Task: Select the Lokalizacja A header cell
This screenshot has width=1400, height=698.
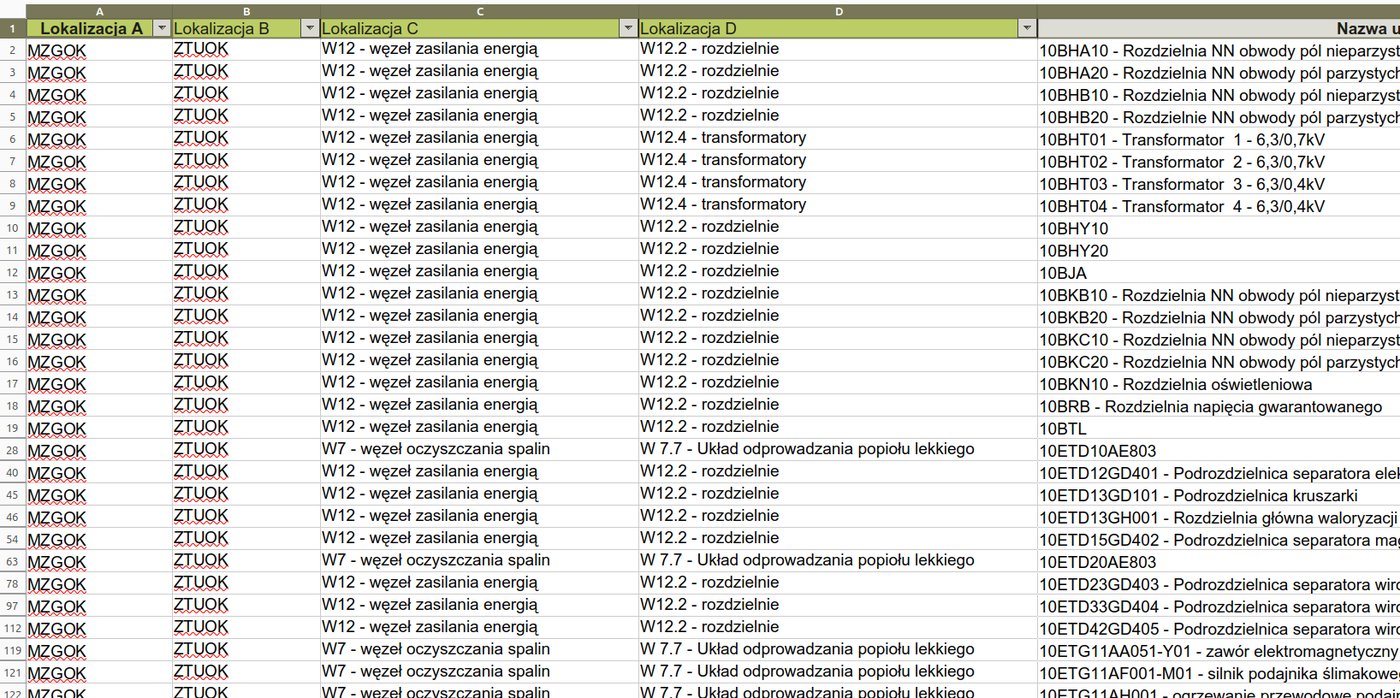Action: [99, 28]
